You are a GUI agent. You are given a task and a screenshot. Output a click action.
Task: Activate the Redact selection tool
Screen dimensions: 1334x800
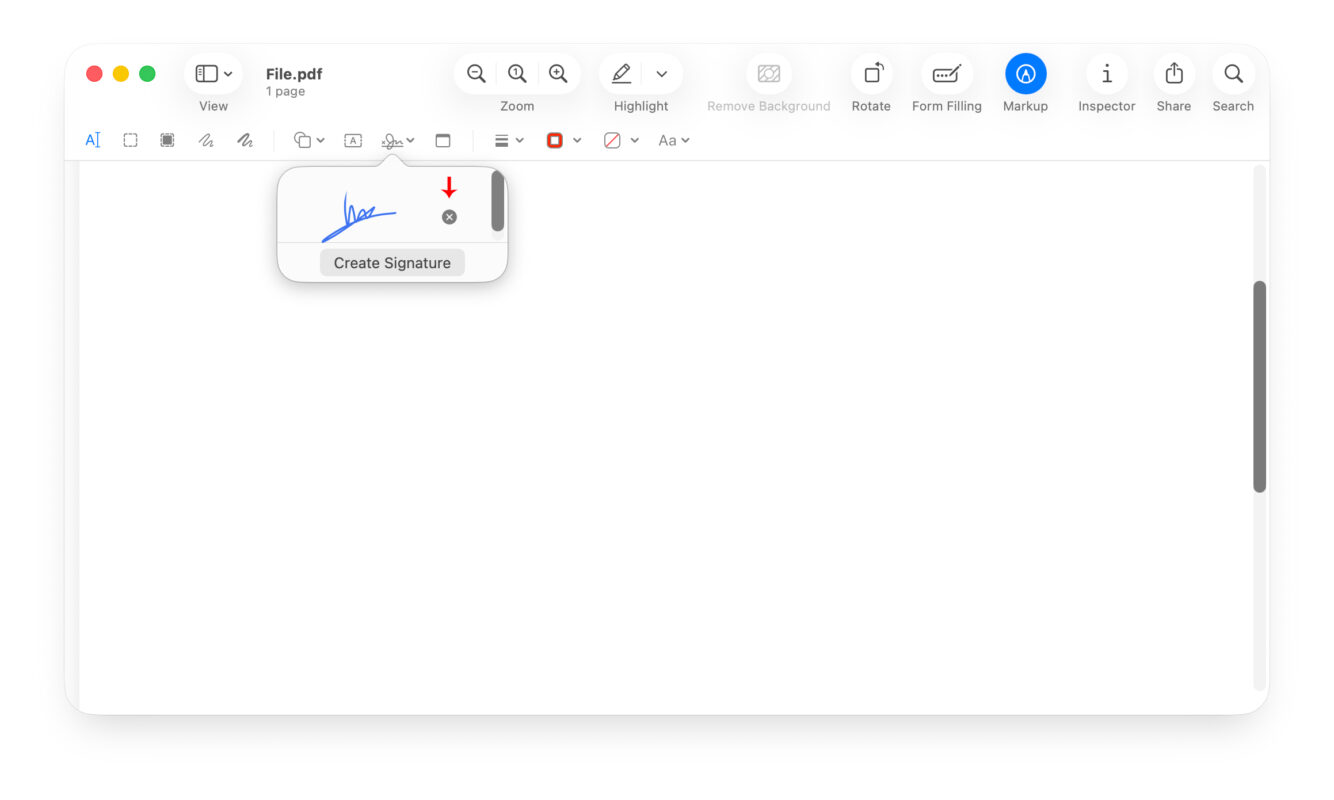(x=168, y=140)
